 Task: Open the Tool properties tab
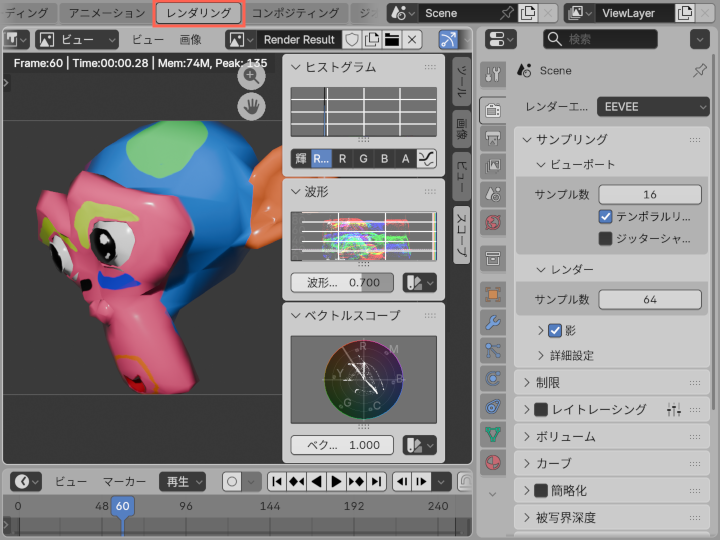click(x=493, y=74)
